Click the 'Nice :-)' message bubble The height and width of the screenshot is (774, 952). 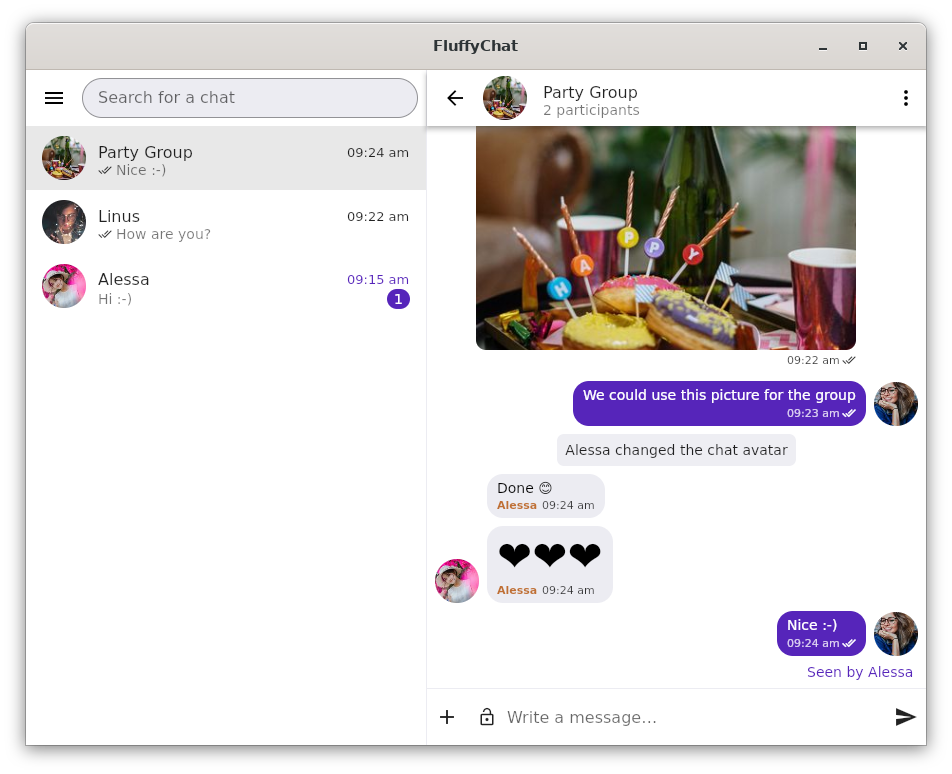tap(821, 633)
